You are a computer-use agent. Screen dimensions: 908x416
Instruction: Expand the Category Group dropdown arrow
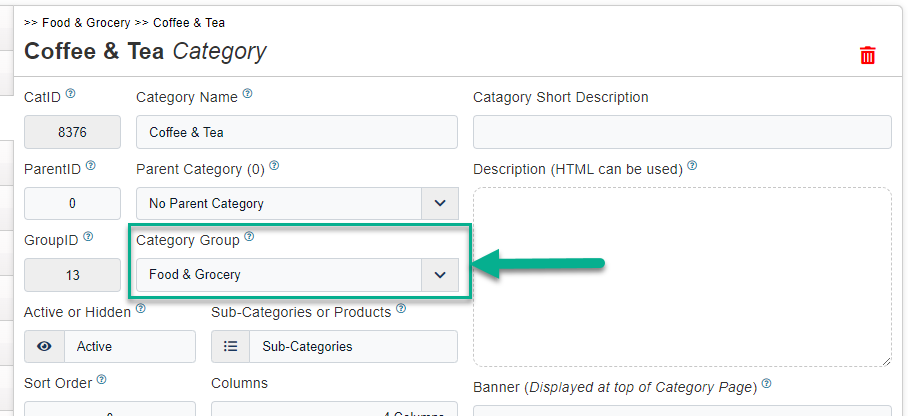[x=439, y=274]
